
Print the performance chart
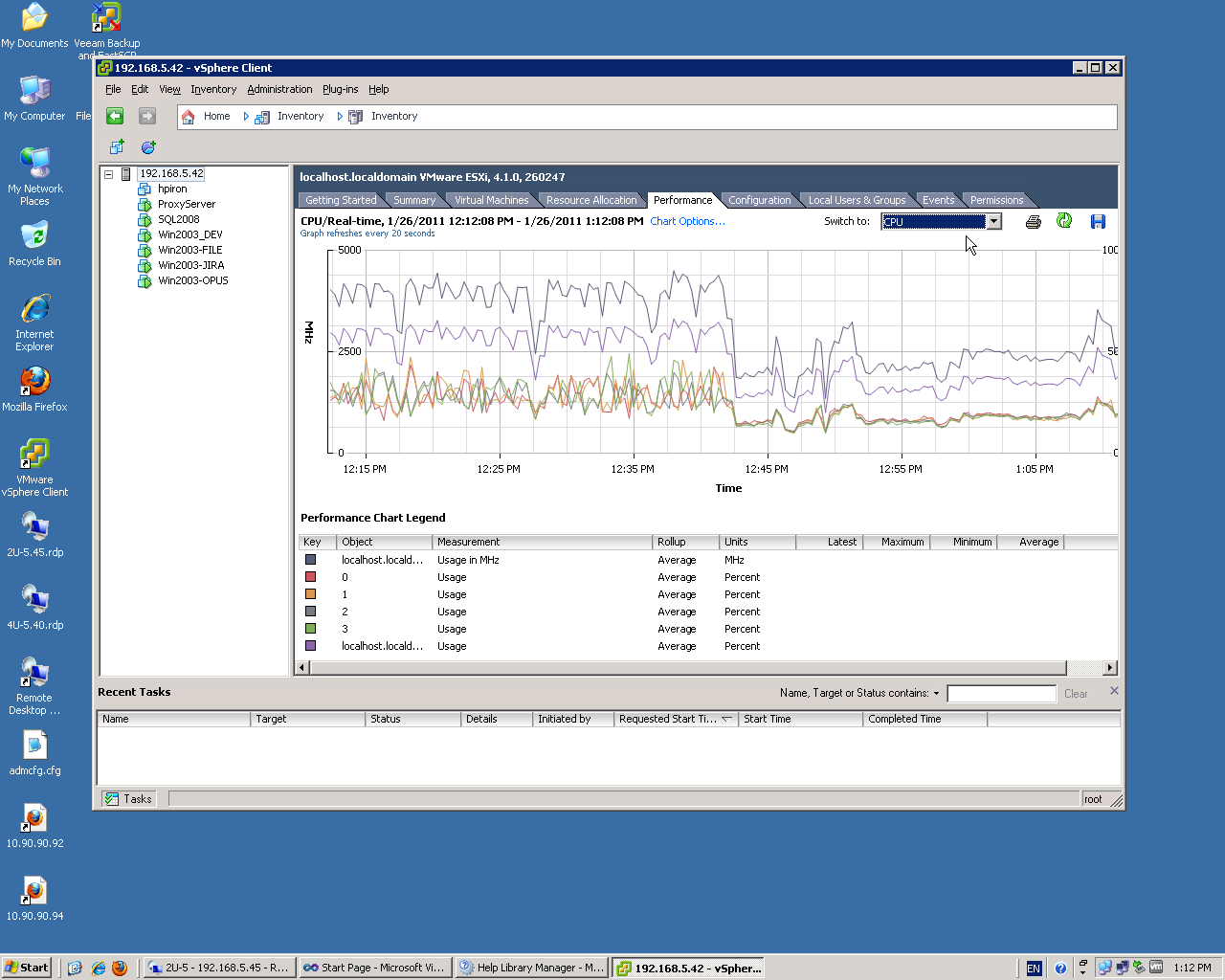1033,222
